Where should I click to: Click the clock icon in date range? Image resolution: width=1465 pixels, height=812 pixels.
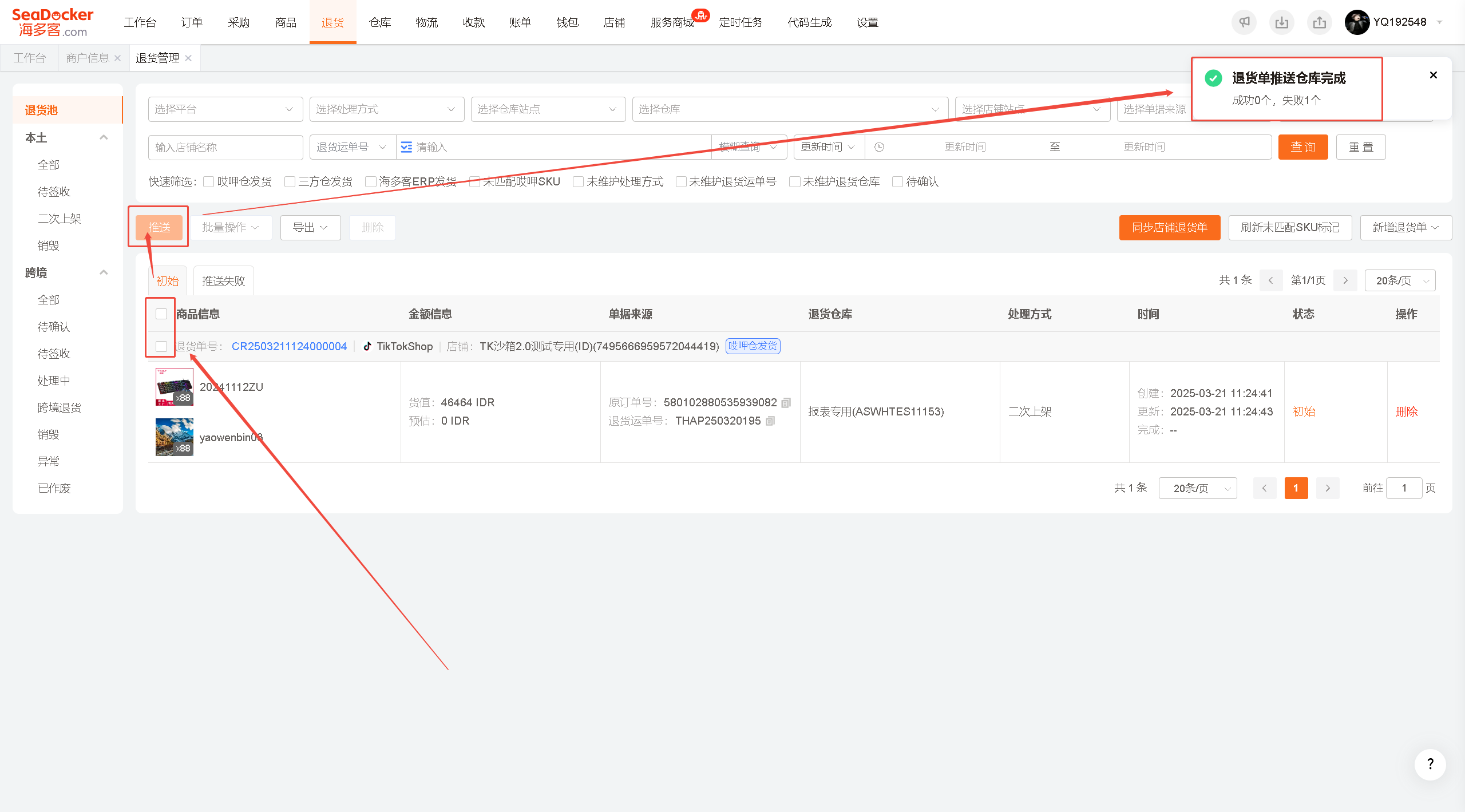click(880, 147)
